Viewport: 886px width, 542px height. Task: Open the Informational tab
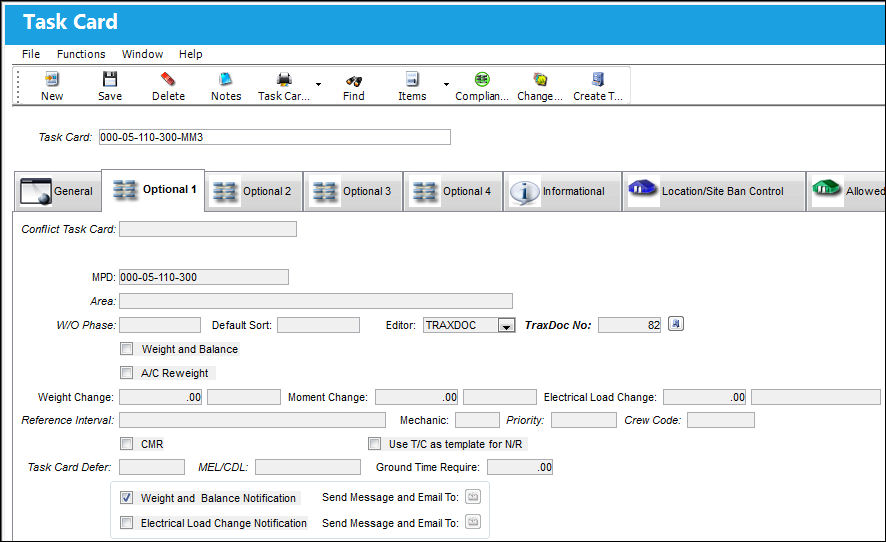(x=563, y=191)
